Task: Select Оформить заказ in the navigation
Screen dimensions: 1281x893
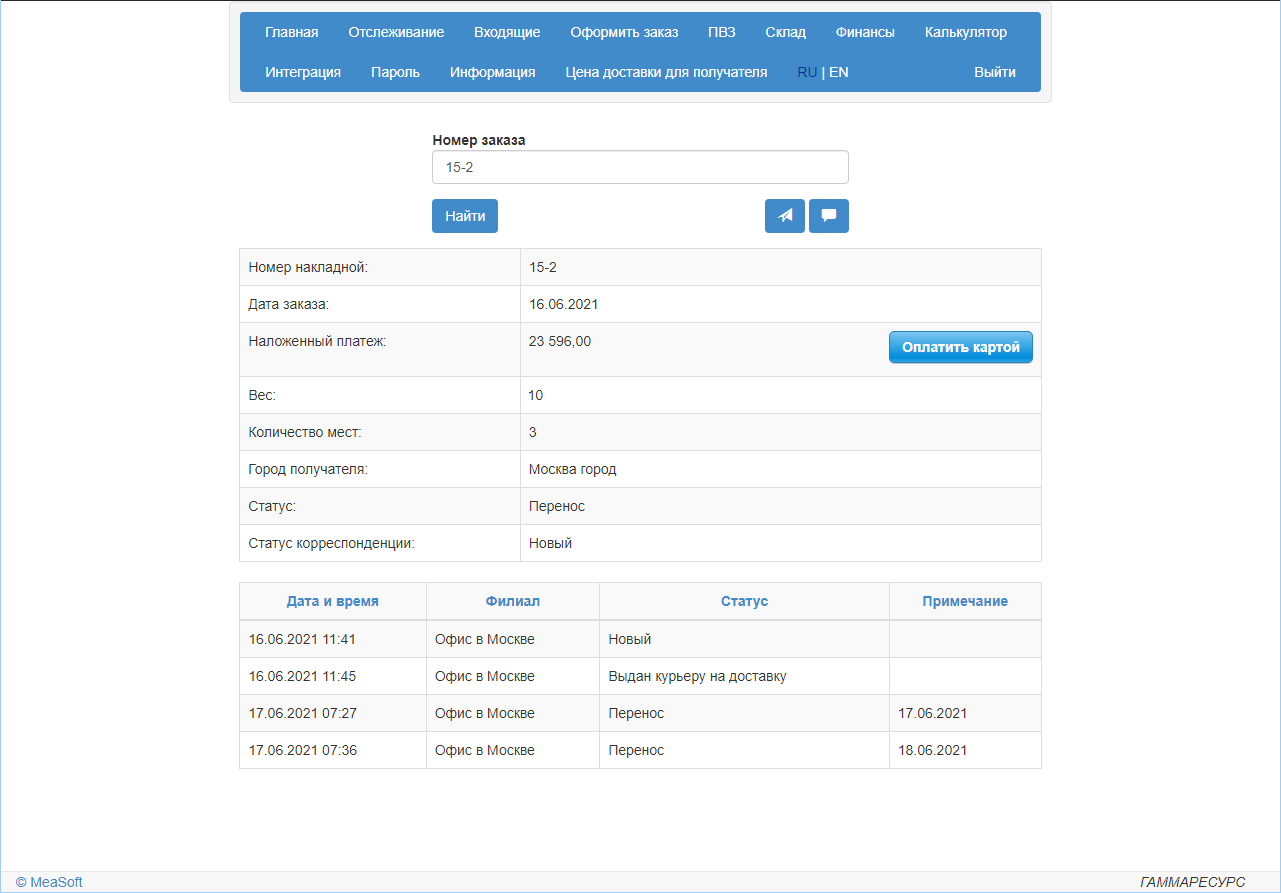Action: tap(623, 31)
